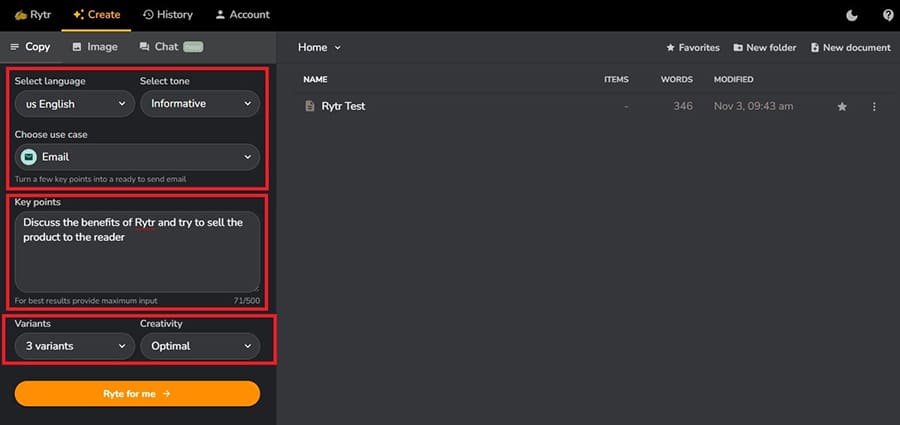
Task: Click the New folder icon
Action: point(738,48)
